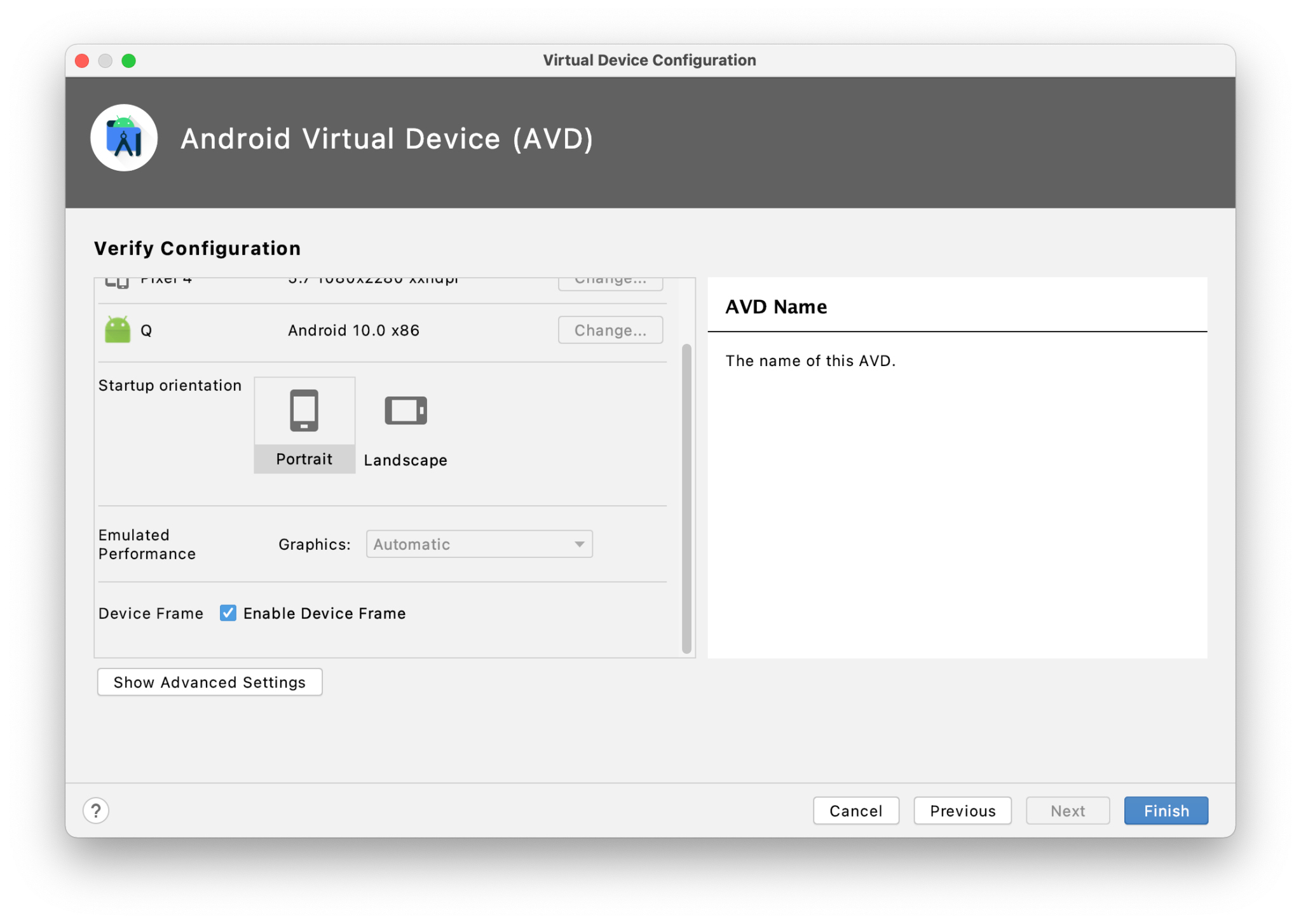
Task: Click Change button for Android 10.0 system image
Action: tap(610, 330)
